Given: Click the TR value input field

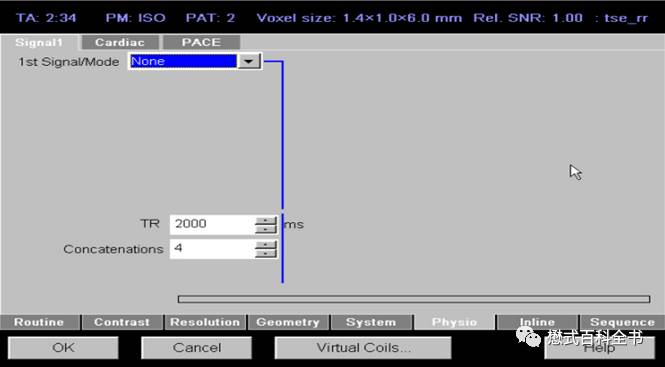Looking at the screenshot, I should [212, 224].
